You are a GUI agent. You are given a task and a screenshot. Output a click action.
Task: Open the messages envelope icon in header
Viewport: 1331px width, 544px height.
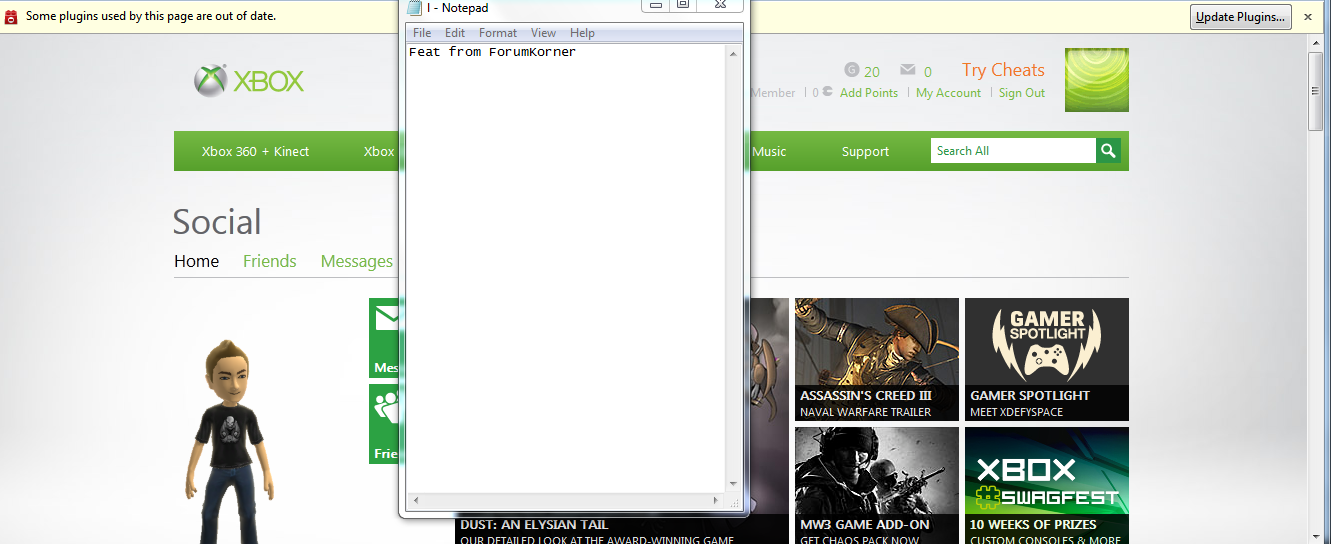[908, 70]
